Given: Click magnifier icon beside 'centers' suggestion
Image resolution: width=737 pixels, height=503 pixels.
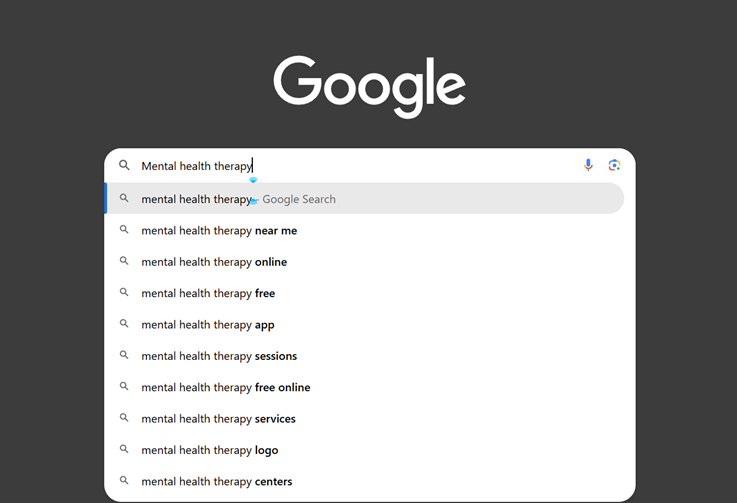Looking at the screenshot, I should pos(124,480).
